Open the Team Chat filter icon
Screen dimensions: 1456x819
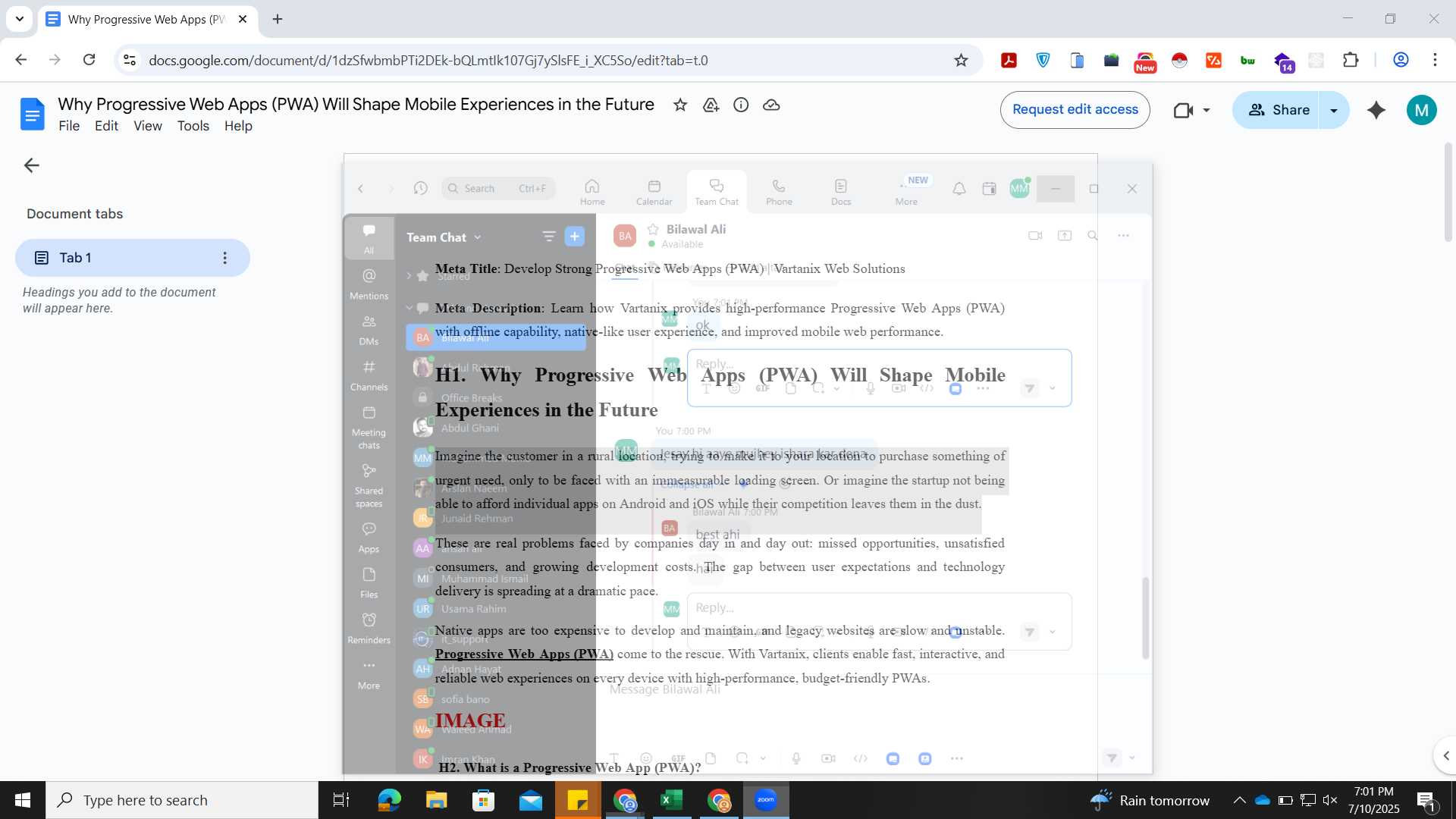coord(549,237)
